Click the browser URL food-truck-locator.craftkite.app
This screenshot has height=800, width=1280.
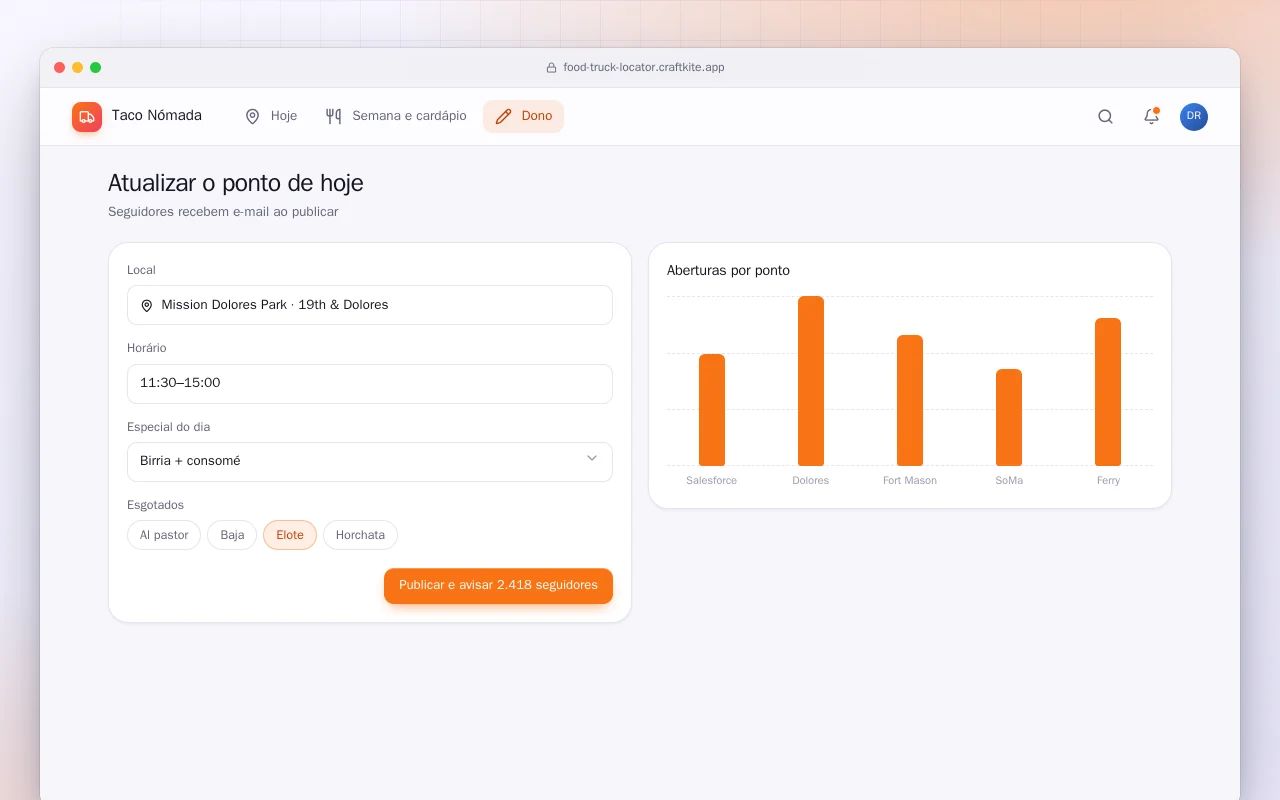644,68
